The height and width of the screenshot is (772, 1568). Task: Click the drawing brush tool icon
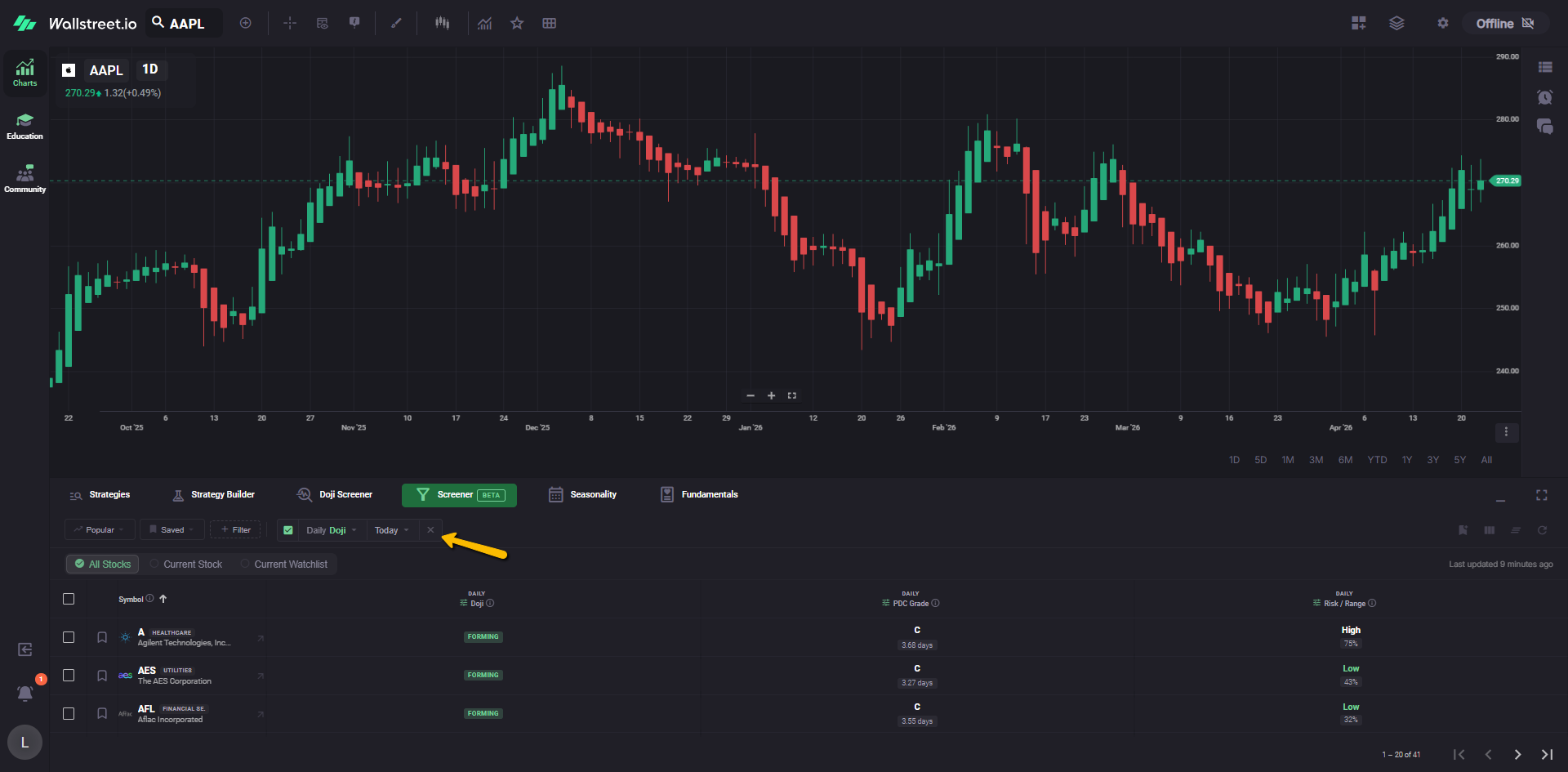pos(396,23)
